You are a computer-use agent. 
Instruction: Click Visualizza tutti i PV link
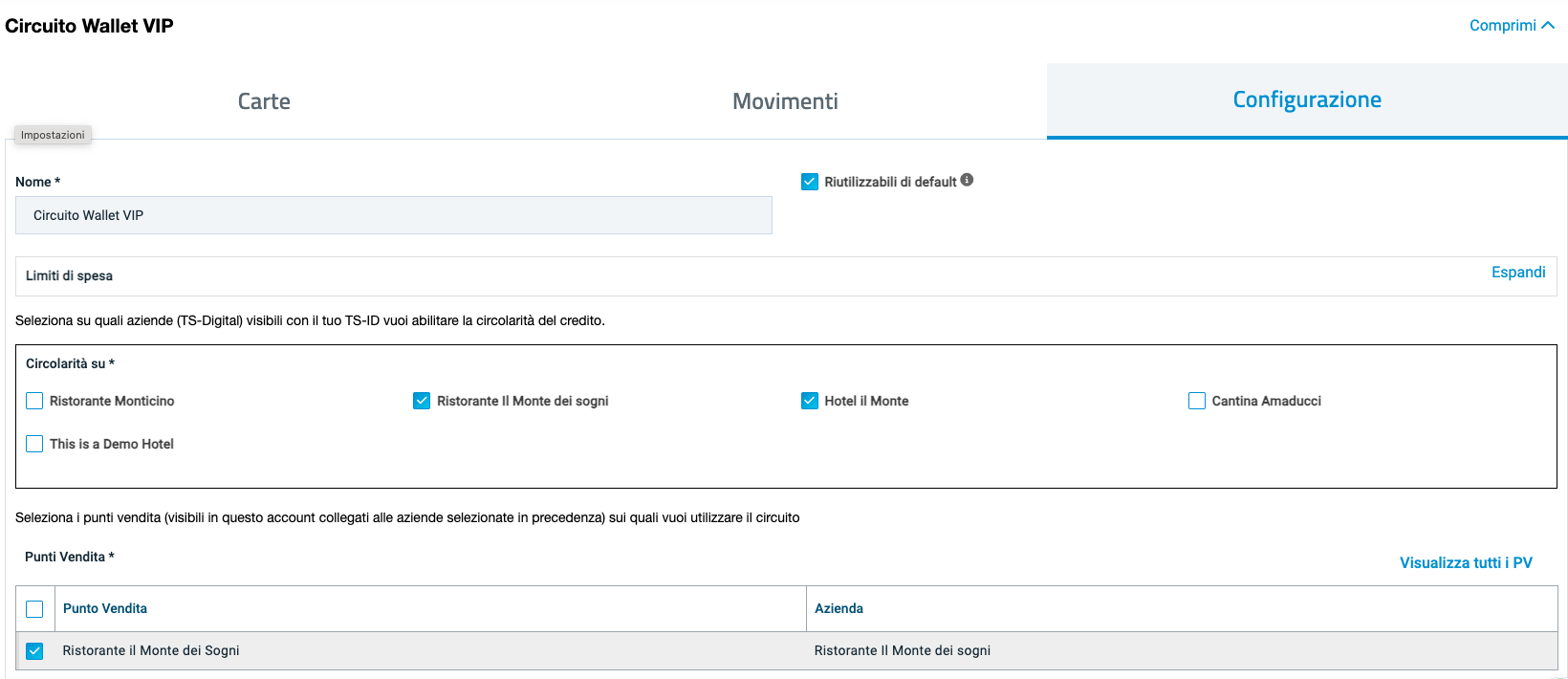pos(1465,562)
